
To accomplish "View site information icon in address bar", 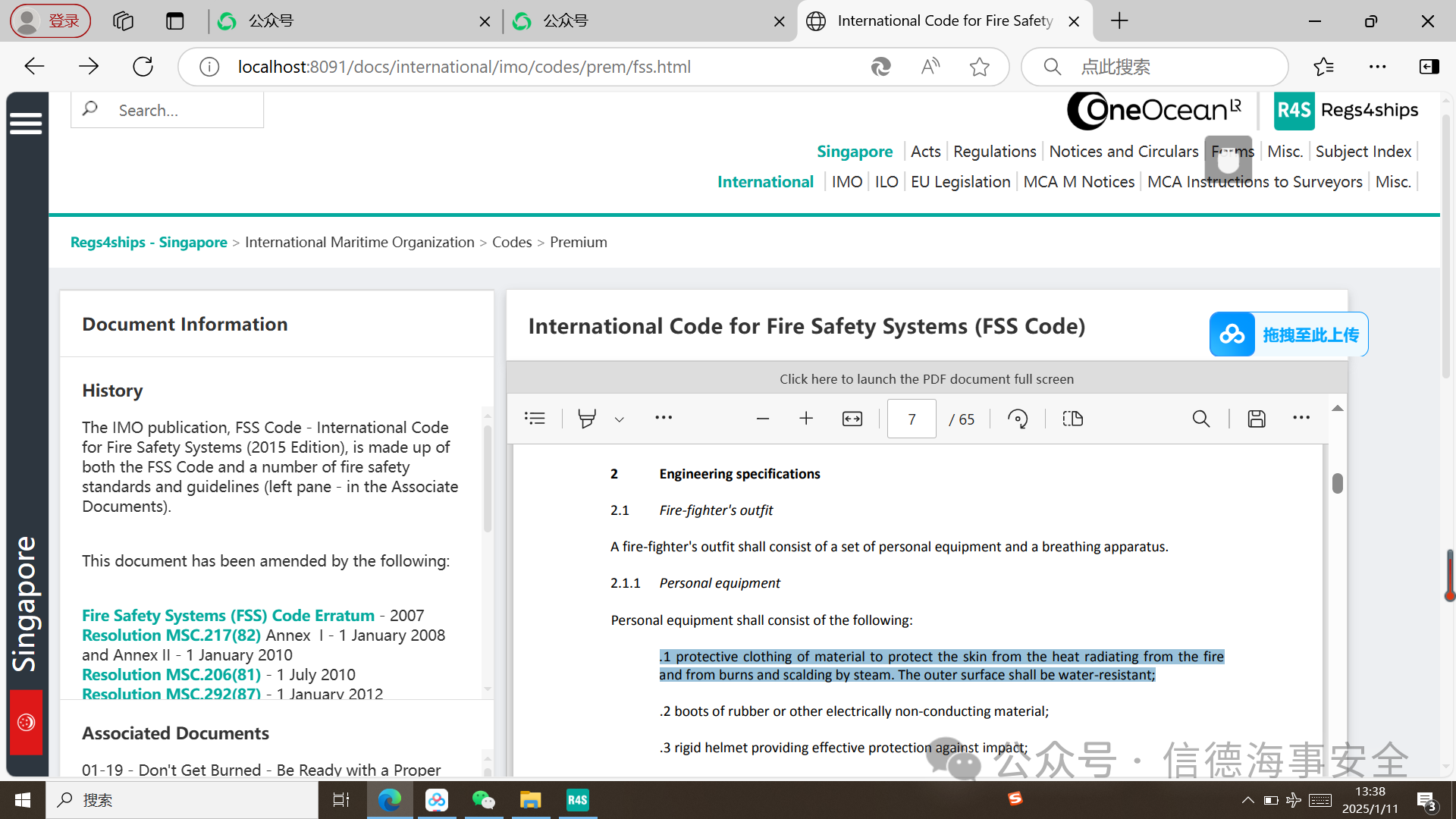I will [x=209, y=67].
